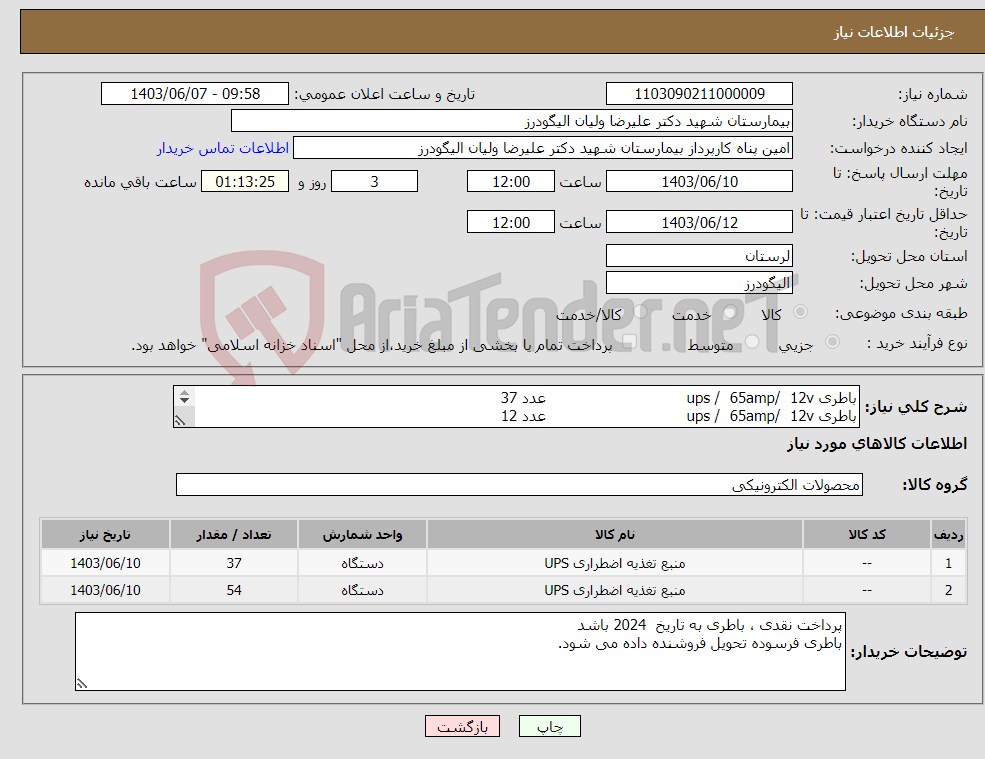This screenshot has height=759, width=985.
Task: Click the price validity time 12:00 field
Action: (511, 222)
